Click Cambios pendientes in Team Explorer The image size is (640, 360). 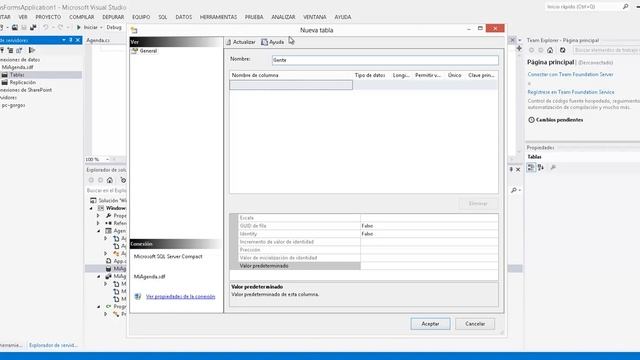pyautogui.click(x=559, y=120)
